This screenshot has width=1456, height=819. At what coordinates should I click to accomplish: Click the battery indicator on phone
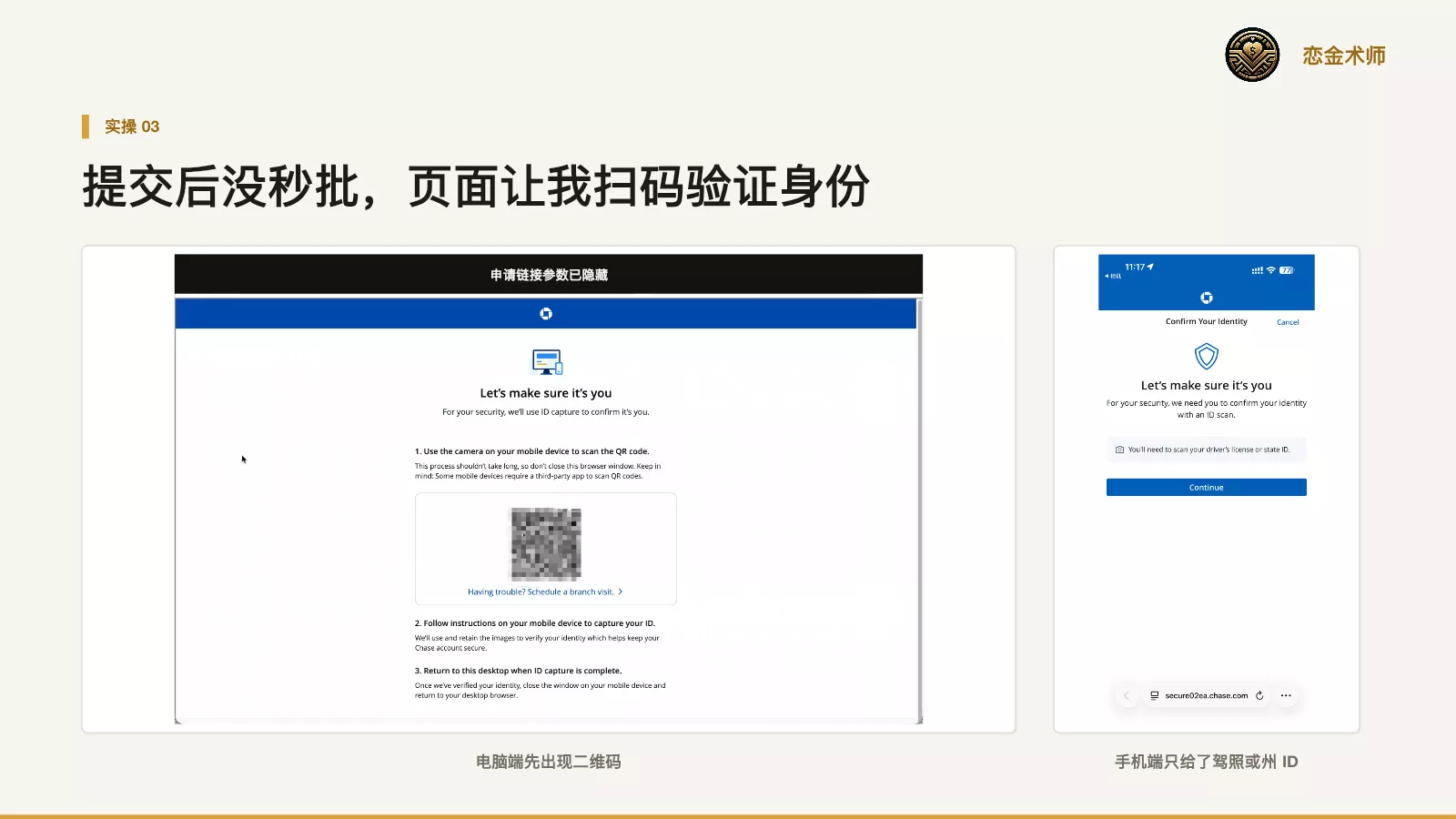click(x=1287, y=270)
